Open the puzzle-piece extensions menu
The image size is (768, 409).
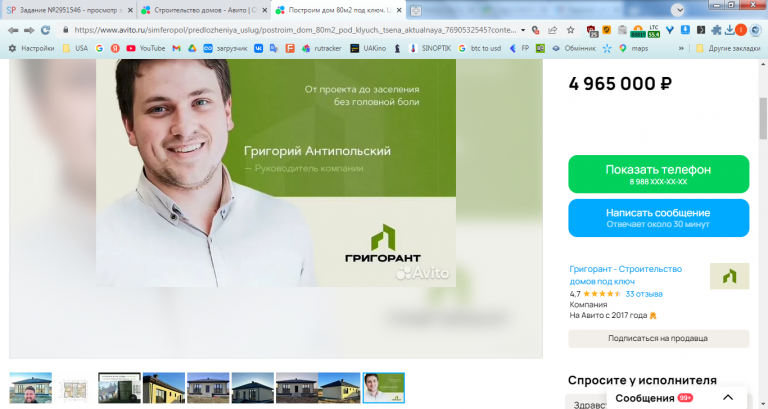(x=716, y=30)
